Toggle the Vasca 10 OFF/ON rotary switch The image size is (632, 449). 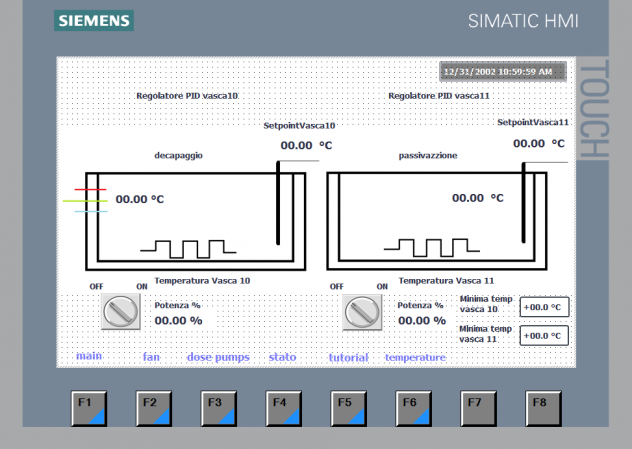[121, 311]
